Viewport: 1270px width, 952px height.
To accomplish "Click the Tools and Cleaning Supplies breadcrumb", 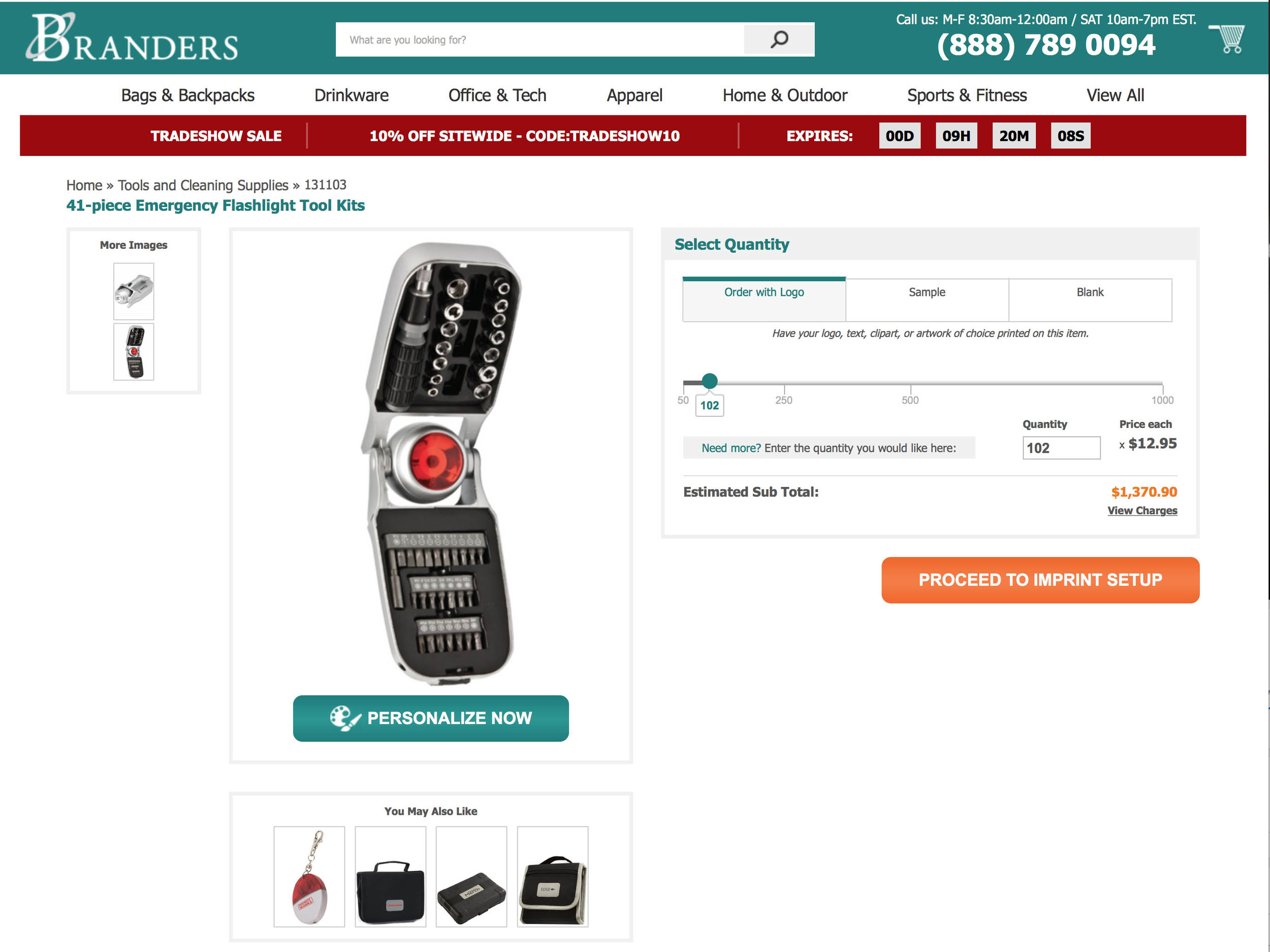I will [x=203, y=185].
